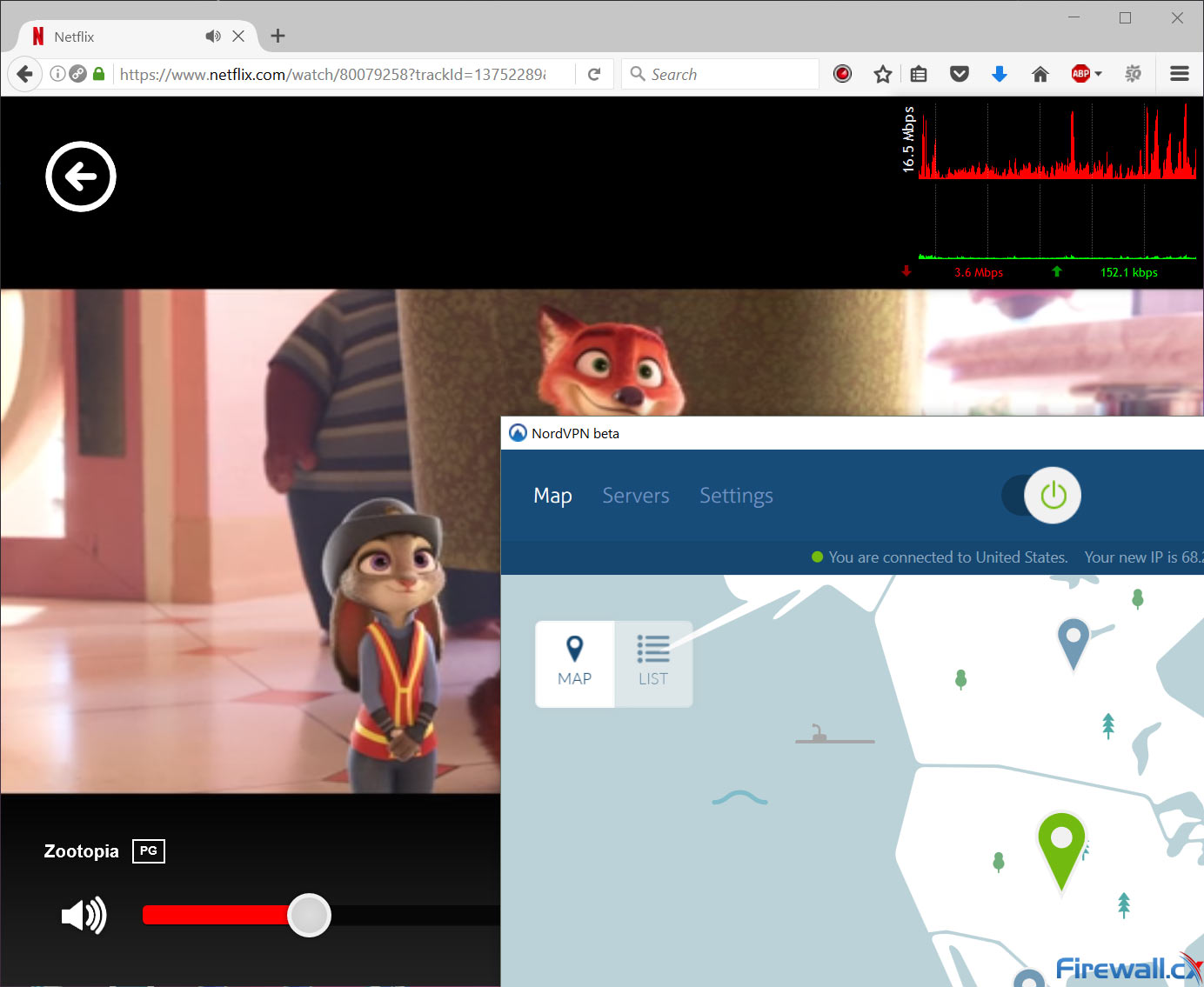Image resolution: width=1204 pixels, height=987 pixels.
Task: Click the gear extension icon in toolbar
Action: coord(1133,74)
